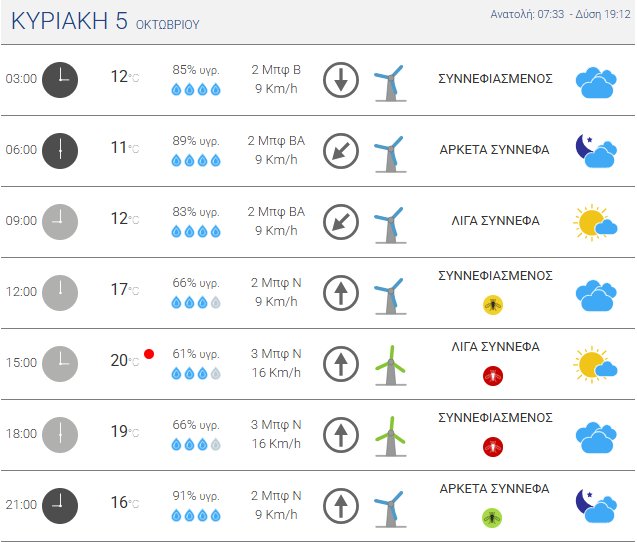Click the Ανατολή 07:33 sunrise text

(528, 14)
